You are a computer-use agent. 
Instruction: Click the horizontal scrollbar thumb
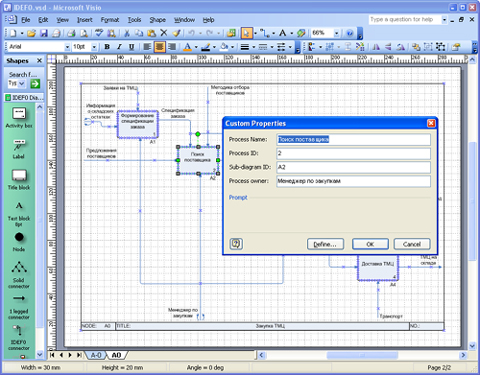[362, 355]
